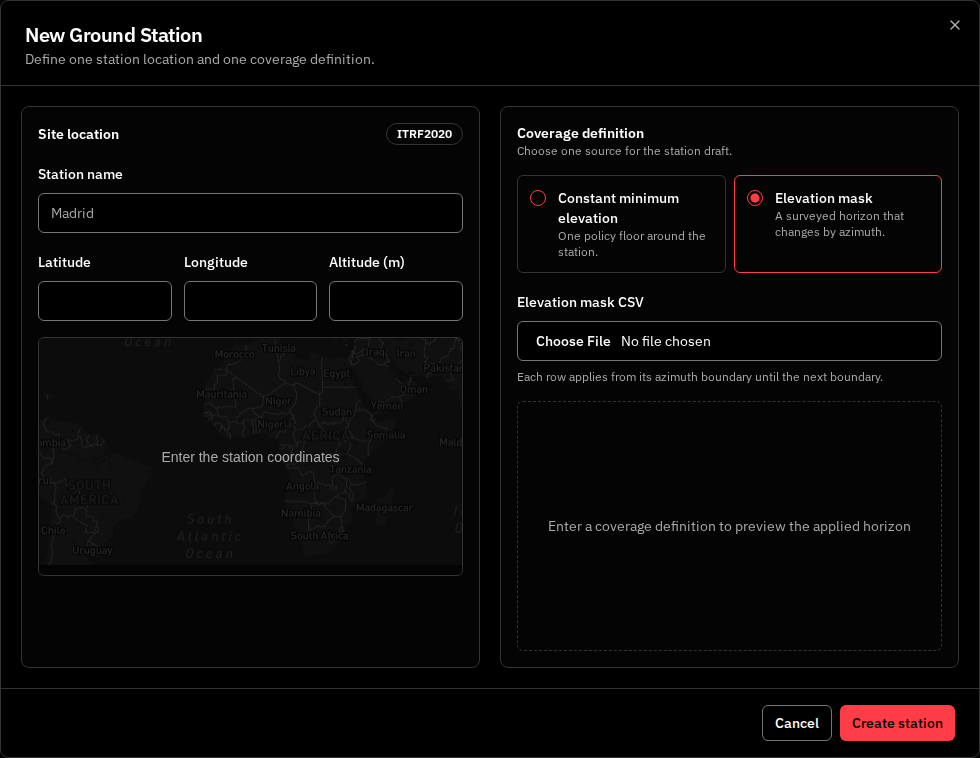Focus the Latitude input field
This screenshot has height=758, width=980.
tap(105, 301)
